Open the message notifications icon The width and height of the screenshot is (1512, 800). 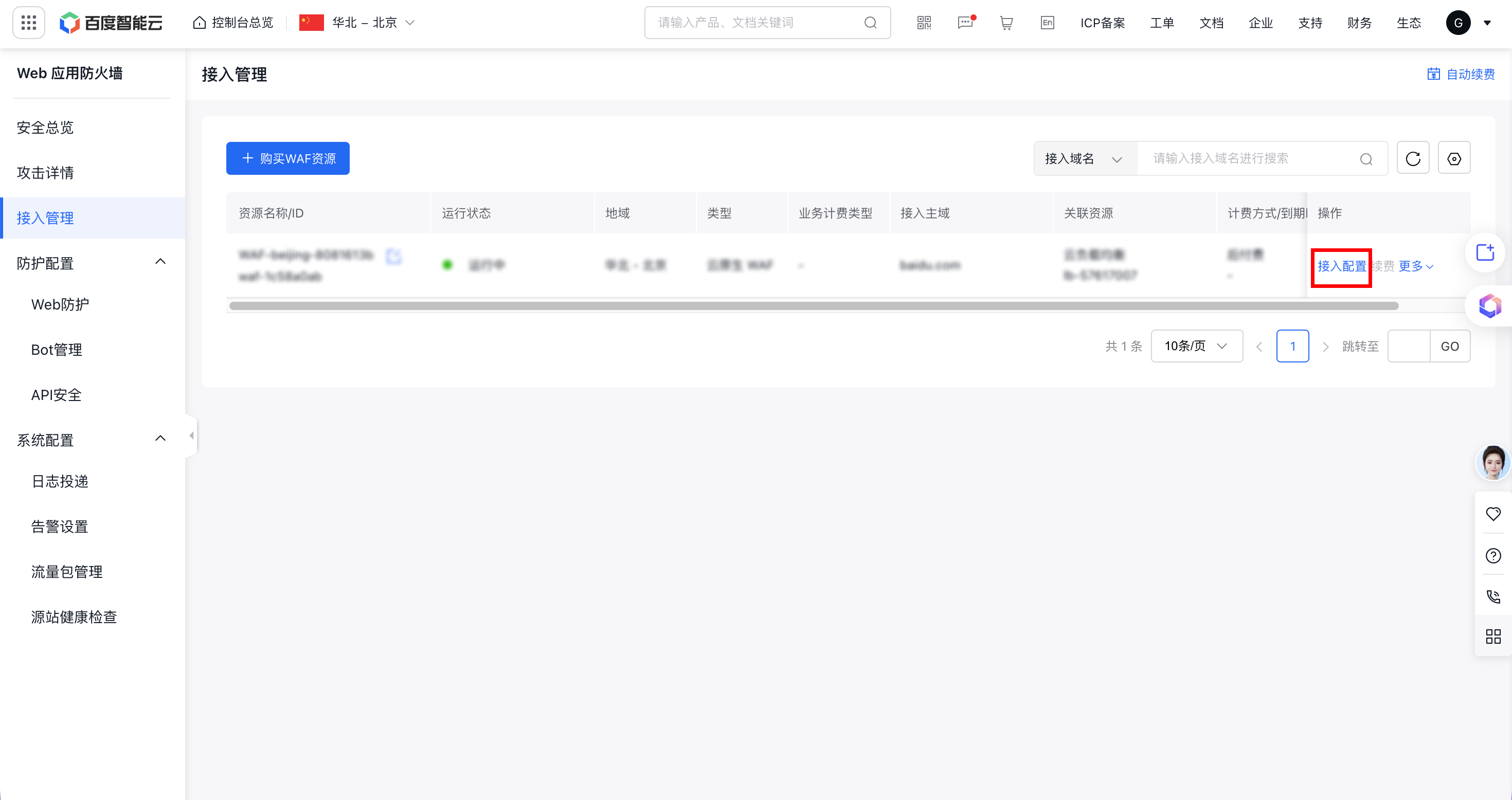click(x=965, y=23)
